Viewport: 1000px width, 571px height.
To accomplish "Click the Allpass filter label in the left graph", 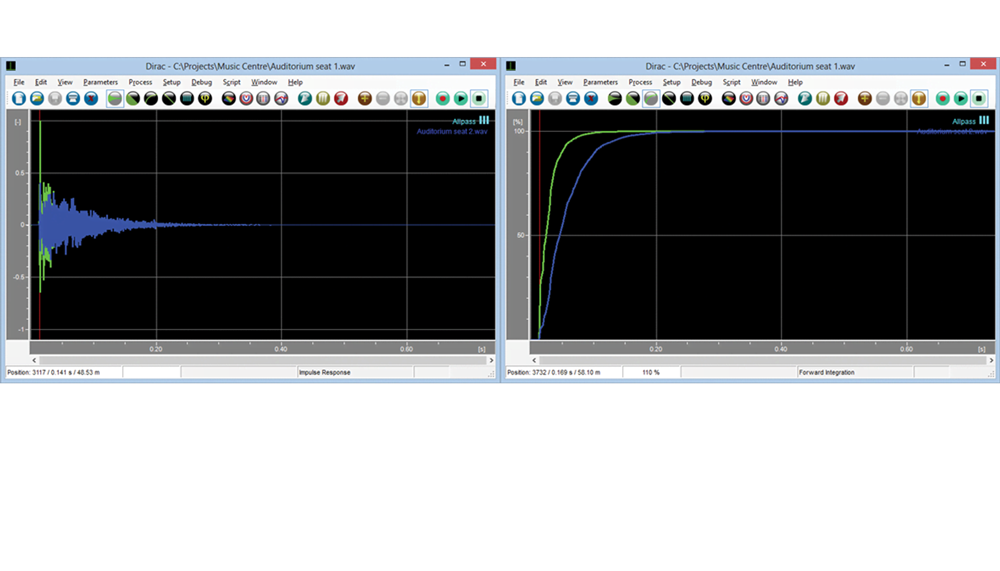I will click(464, 121).
